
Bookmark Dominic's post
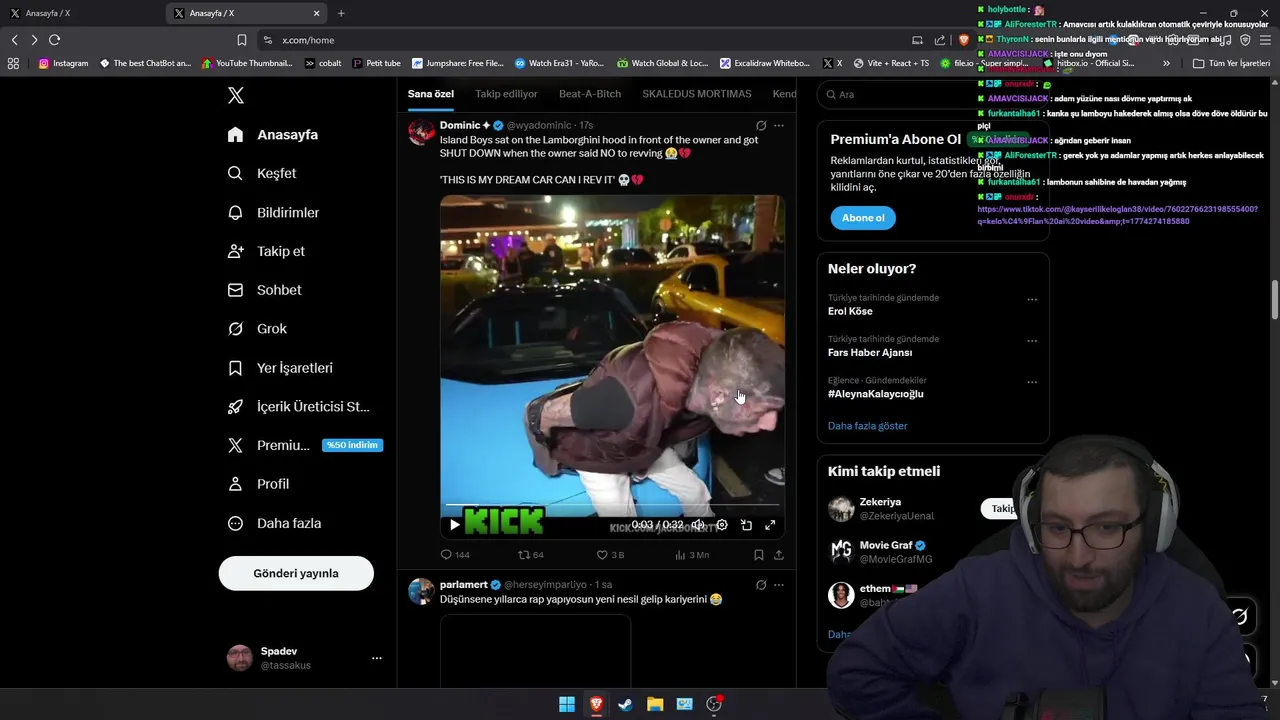(759, 555)
